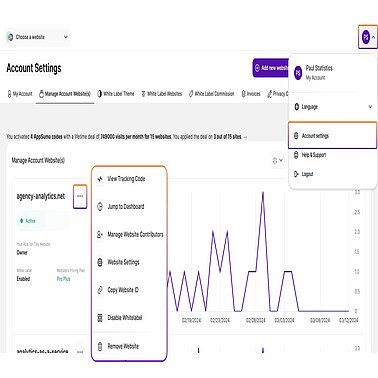The height and width of the screenshot is (378, 378).
Task: Click the AppSumo deal arrow link
Action: click(245, 137)
